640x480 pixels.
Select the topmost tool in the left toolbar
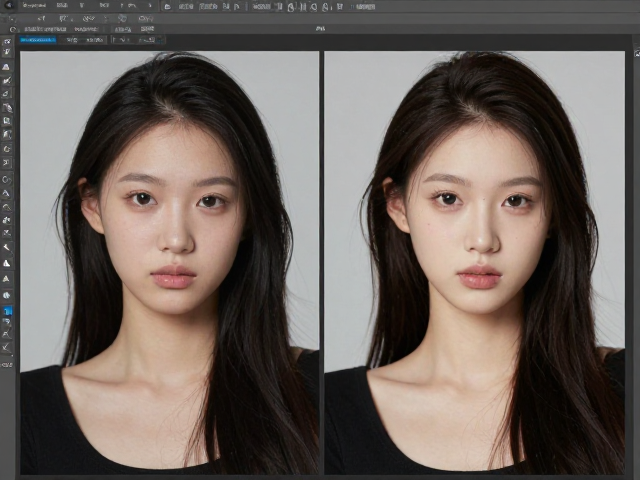coord(7,42)
